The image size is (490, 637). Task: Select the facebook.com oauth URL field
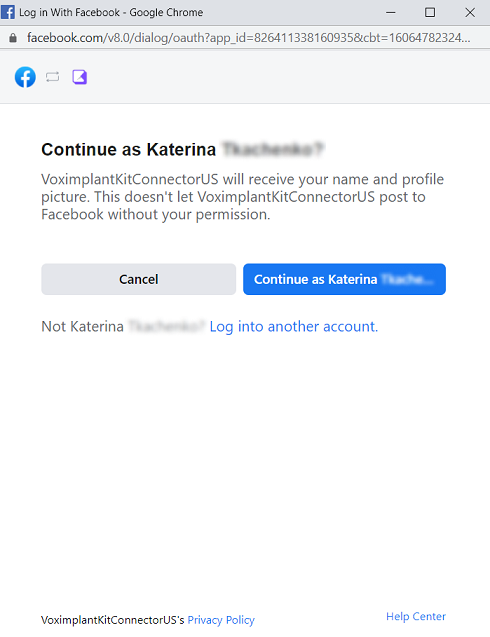[249, 38]
